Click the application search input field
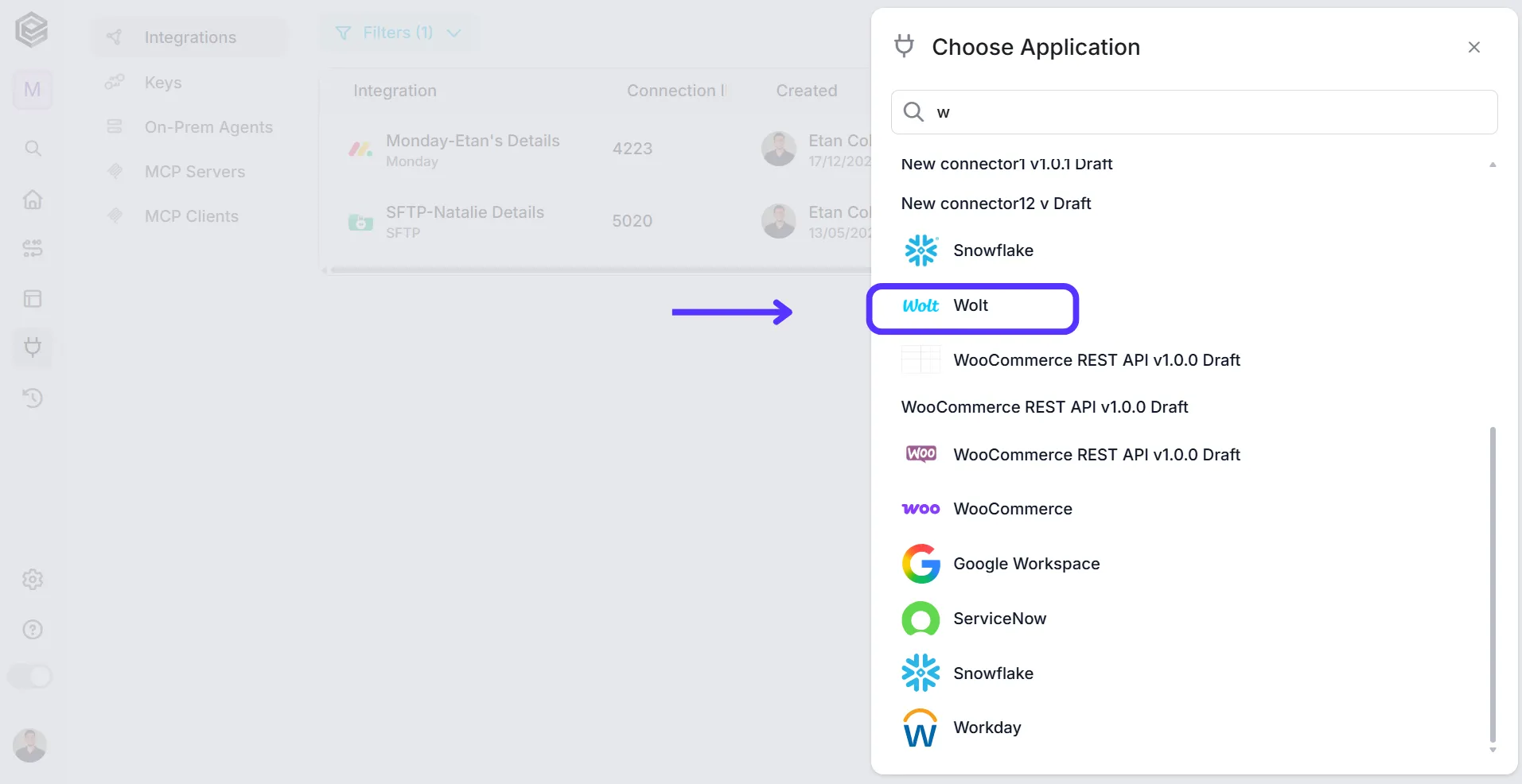Image resolution: width=1522 pixels, height=784 pixels. (1194, 112)
